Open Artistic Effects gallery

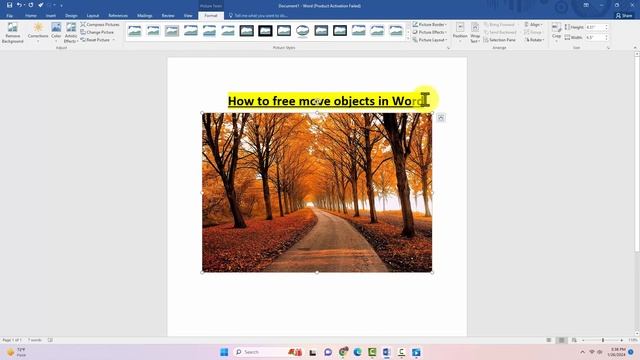(x=71, y=33)
